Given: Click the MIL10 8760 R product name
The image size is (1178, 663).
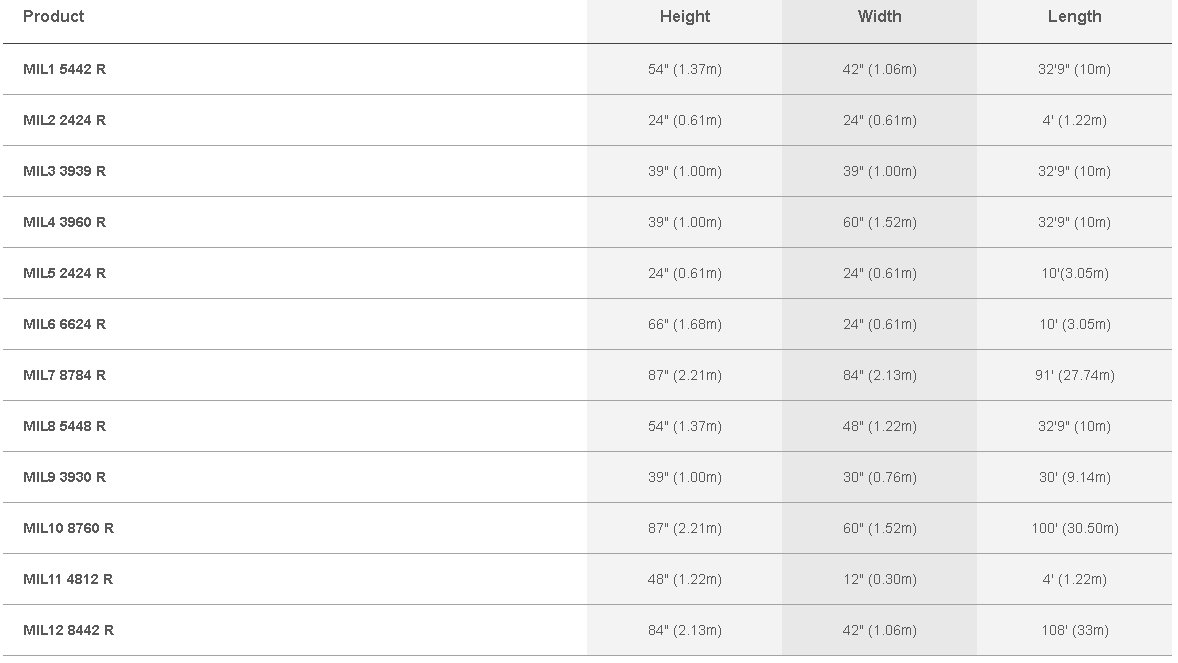Looking at the screenshot, I should [x=68, y=528].
